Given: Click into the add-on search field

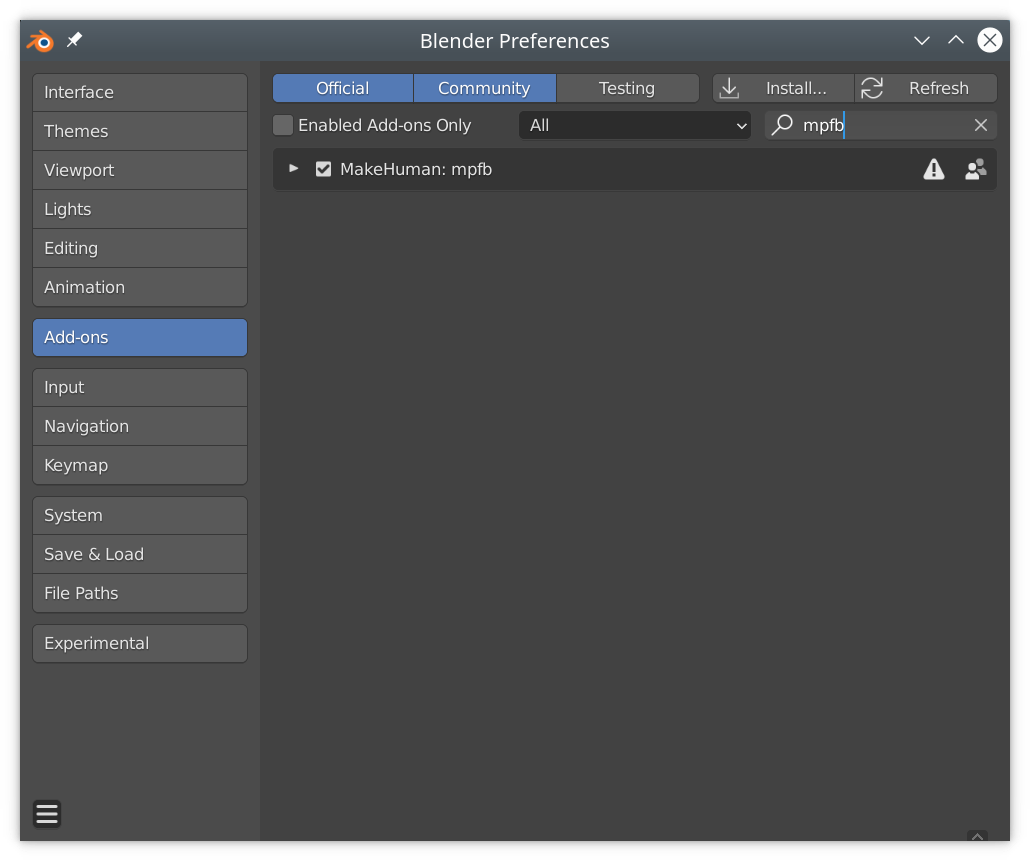Looking at the screenshot, I should coord(881,125).
